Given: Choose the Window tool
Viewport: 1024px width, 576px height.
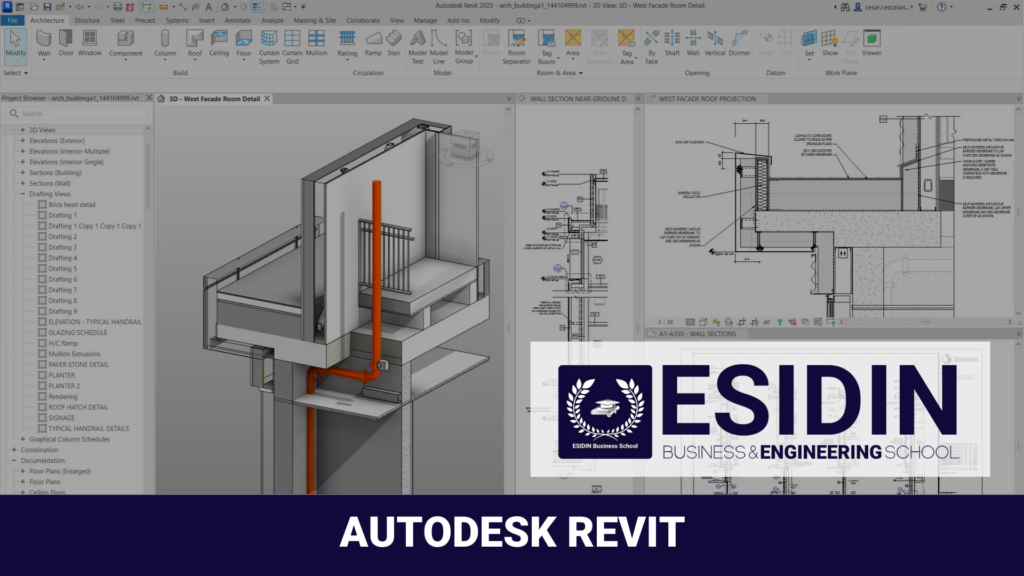Looking at the screenshot, I should 90,42.
